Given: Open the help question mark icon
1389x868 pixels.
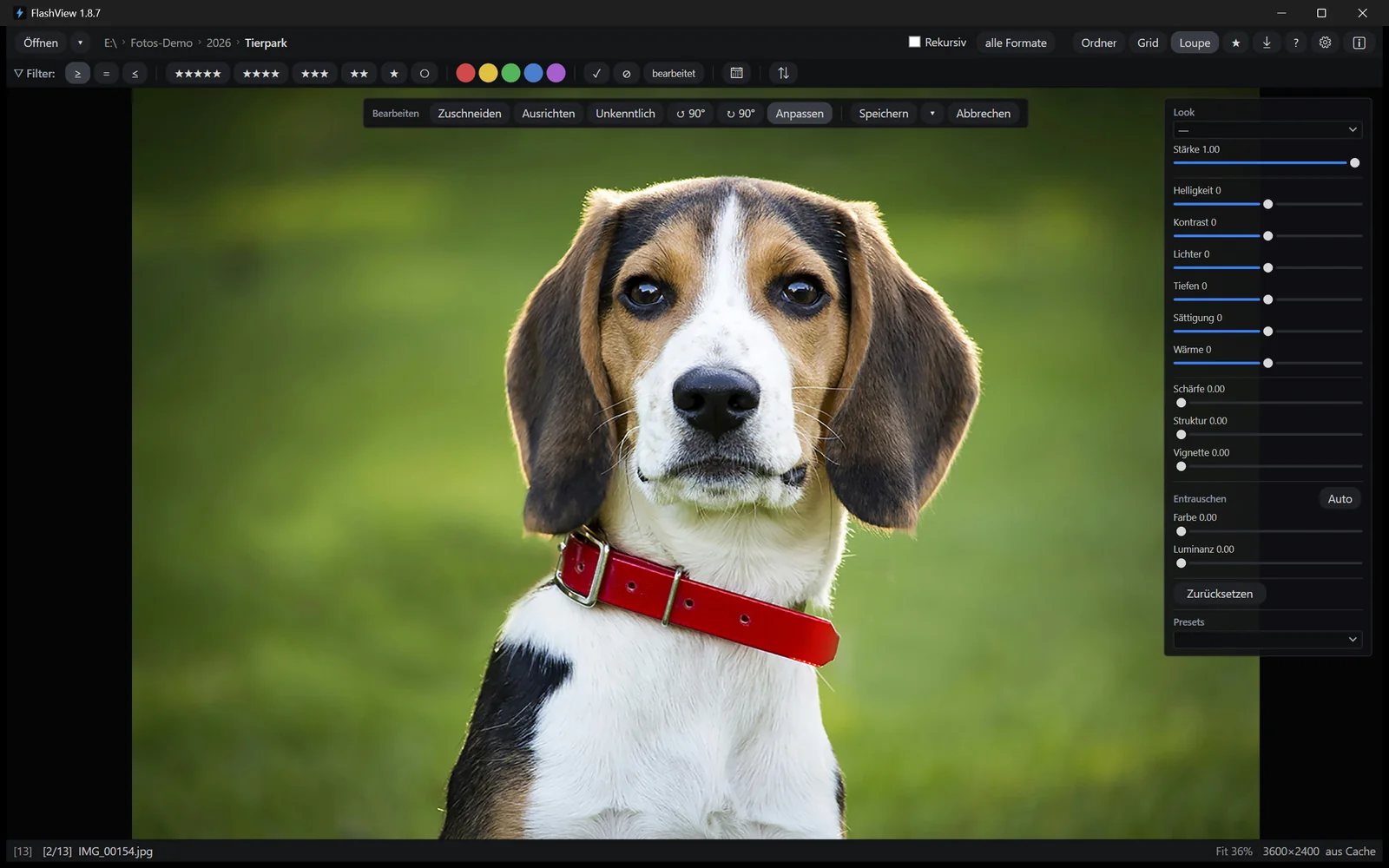Looking at the screenshot, I should (x=1295, y=43).
